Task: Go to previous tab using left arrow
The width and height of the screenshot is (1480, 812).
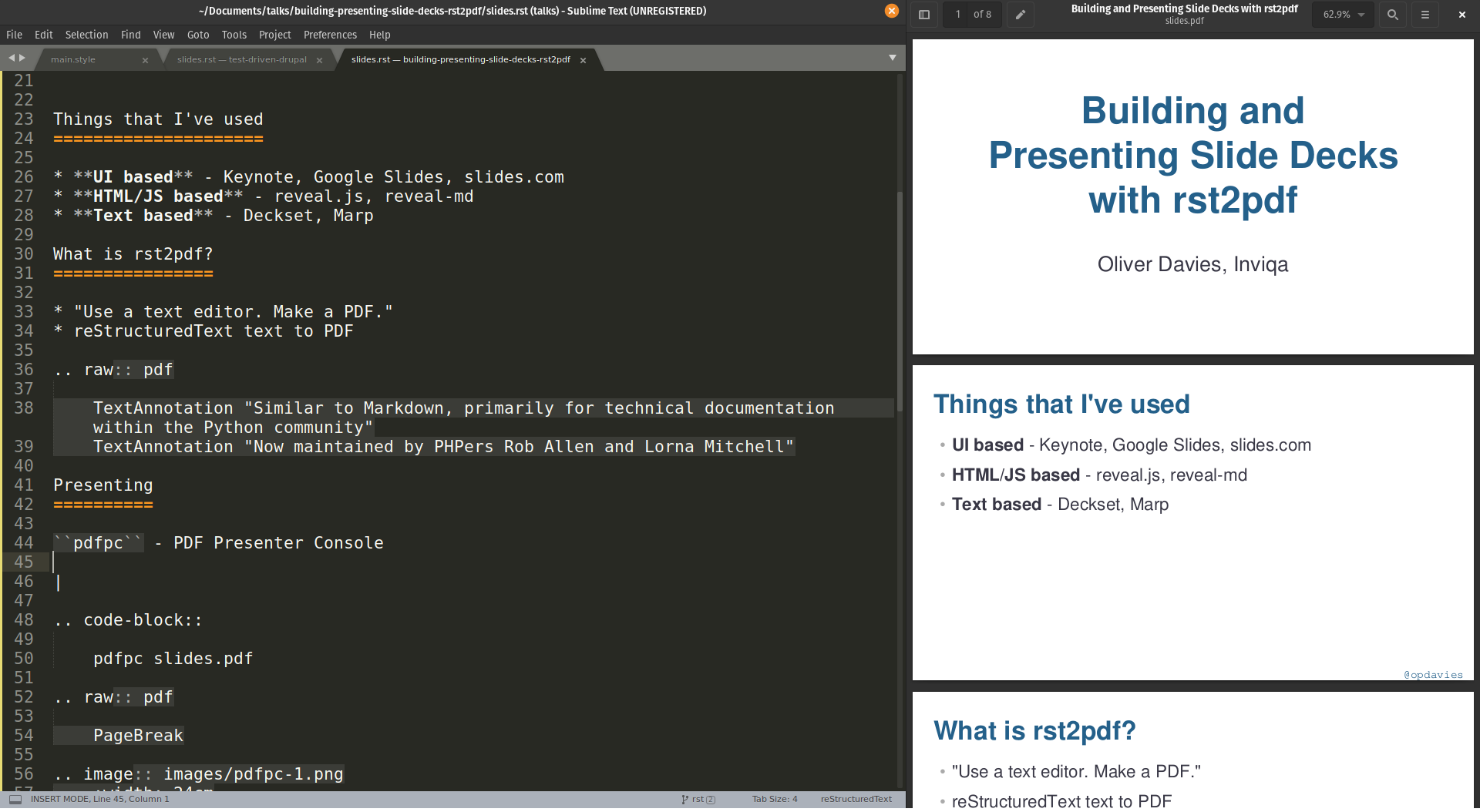Action: click(x=12, y=58)
